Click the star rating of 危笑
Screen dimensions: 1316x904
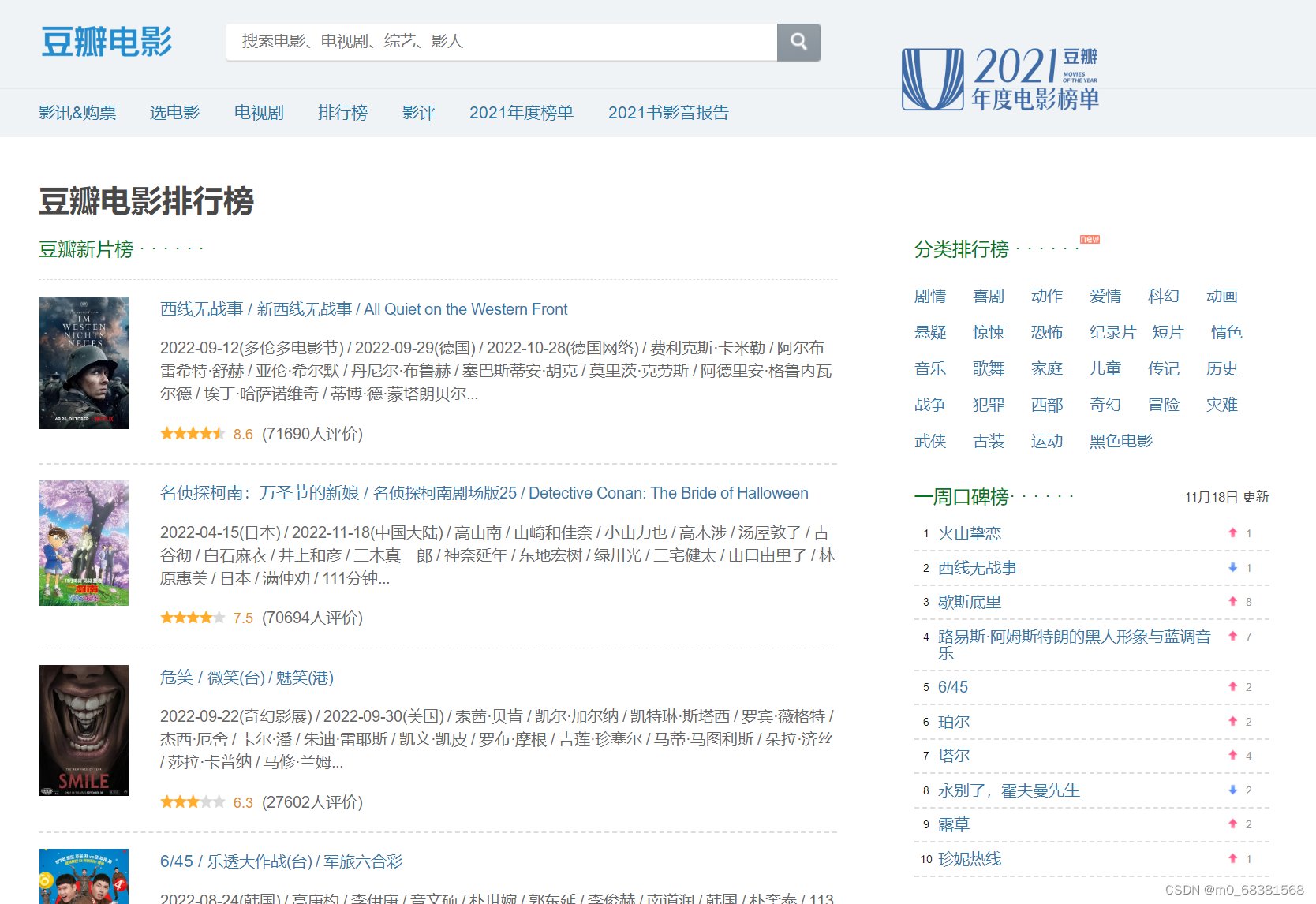click(193, 802)
